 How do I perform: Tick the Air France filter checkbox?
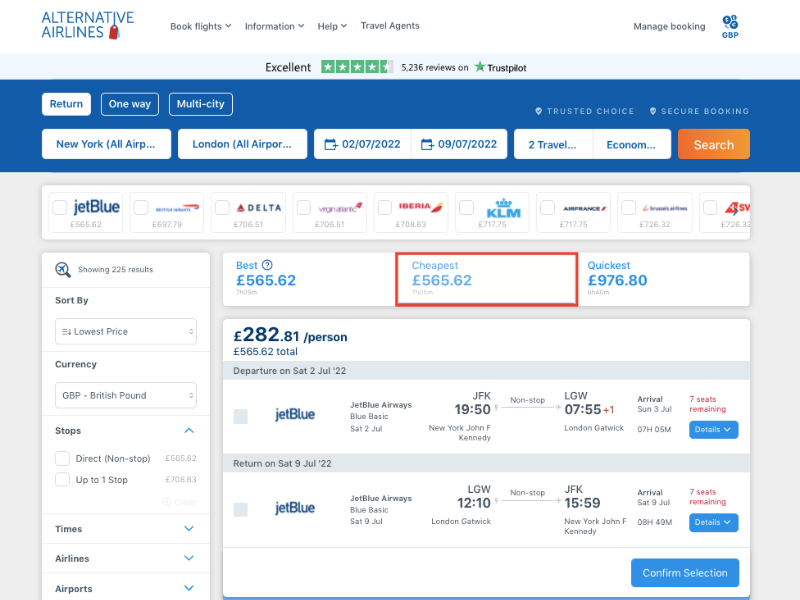547,208
